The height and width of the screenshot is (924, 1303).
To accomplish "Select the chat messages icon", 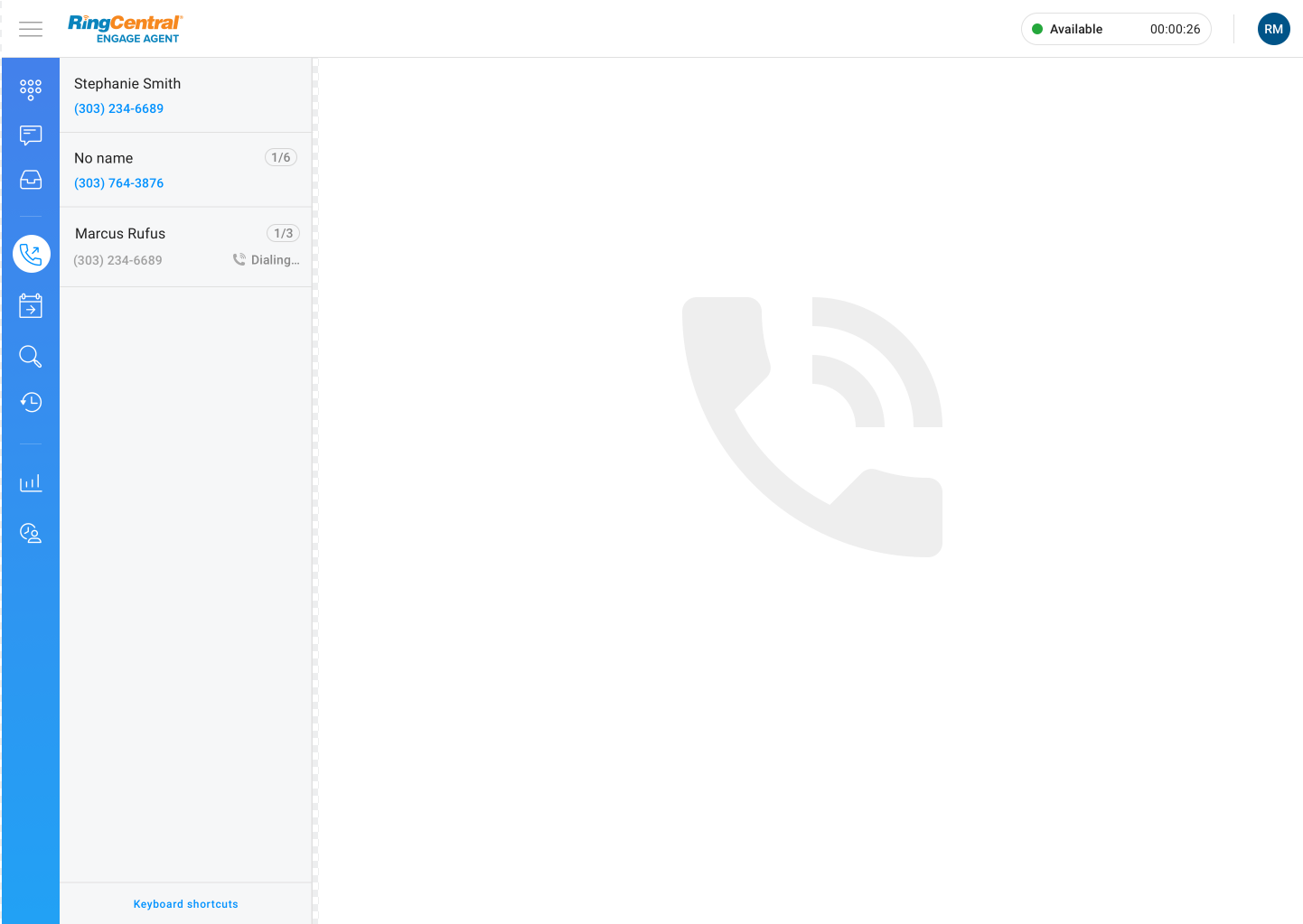I will [x=30, y=135].
